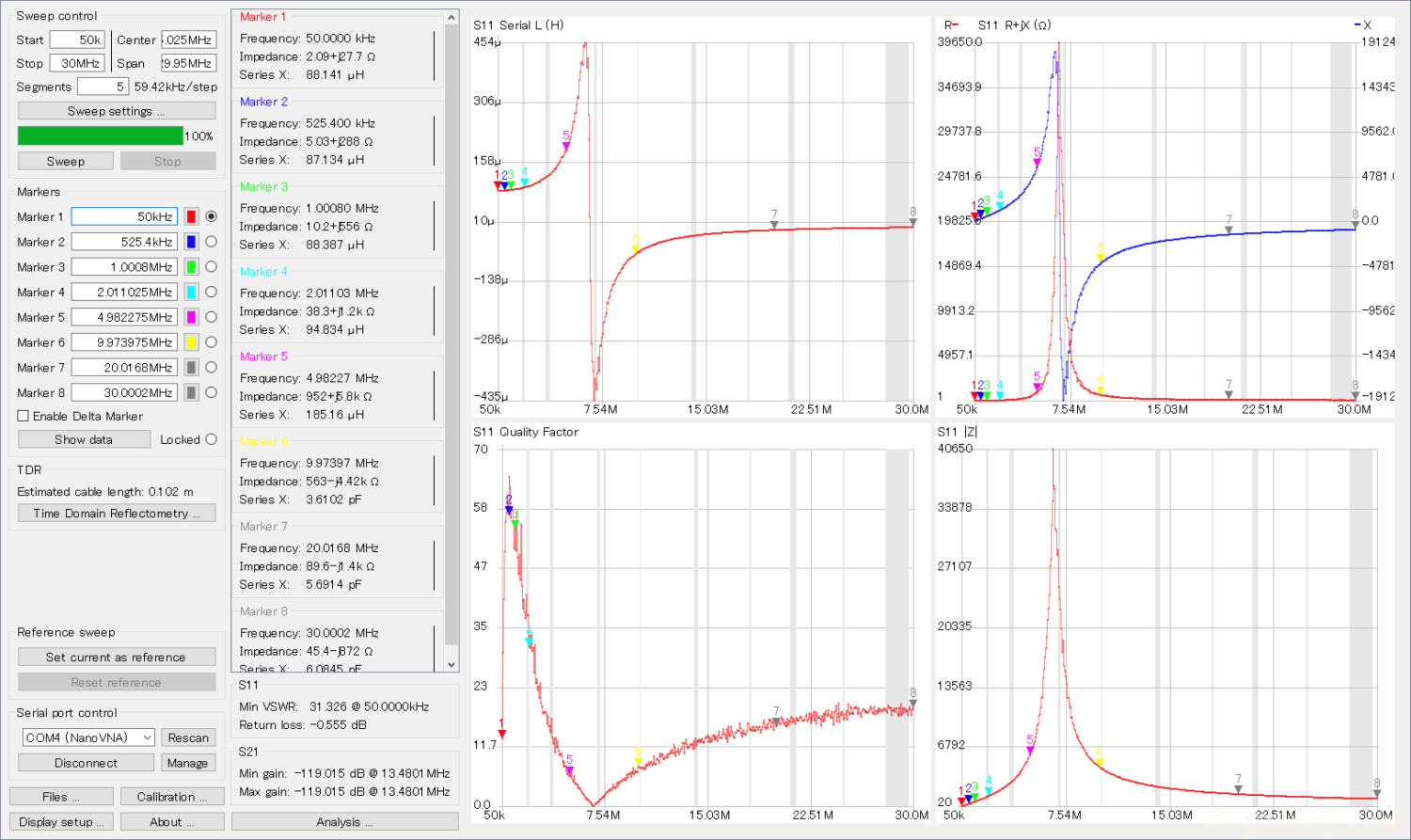
Task: Start a sweep with the Sweep button
Action: [x=66, y=161]
